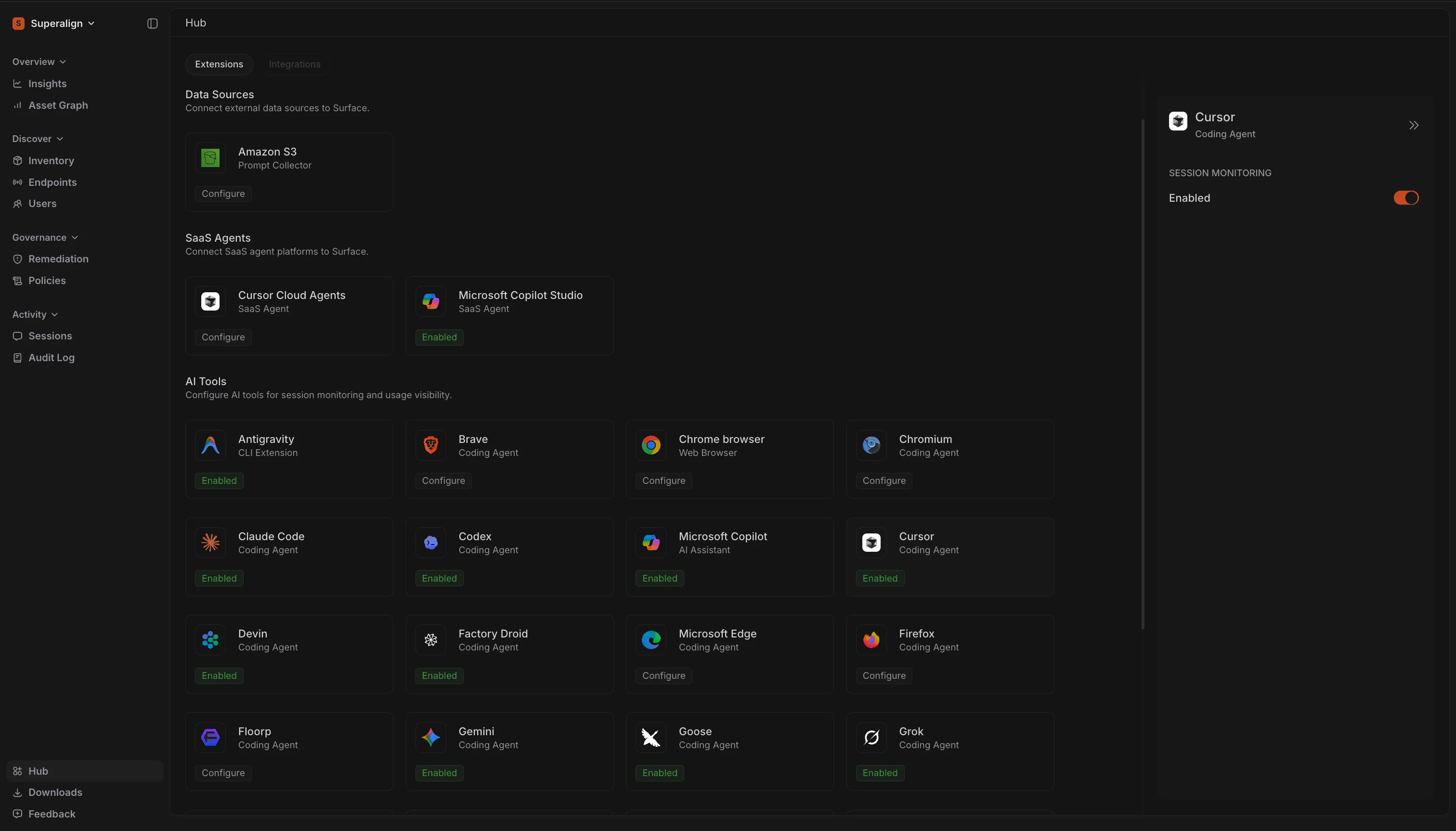
Task: Click the Amazon S3 bucket icon
Action: pos(210,158)
